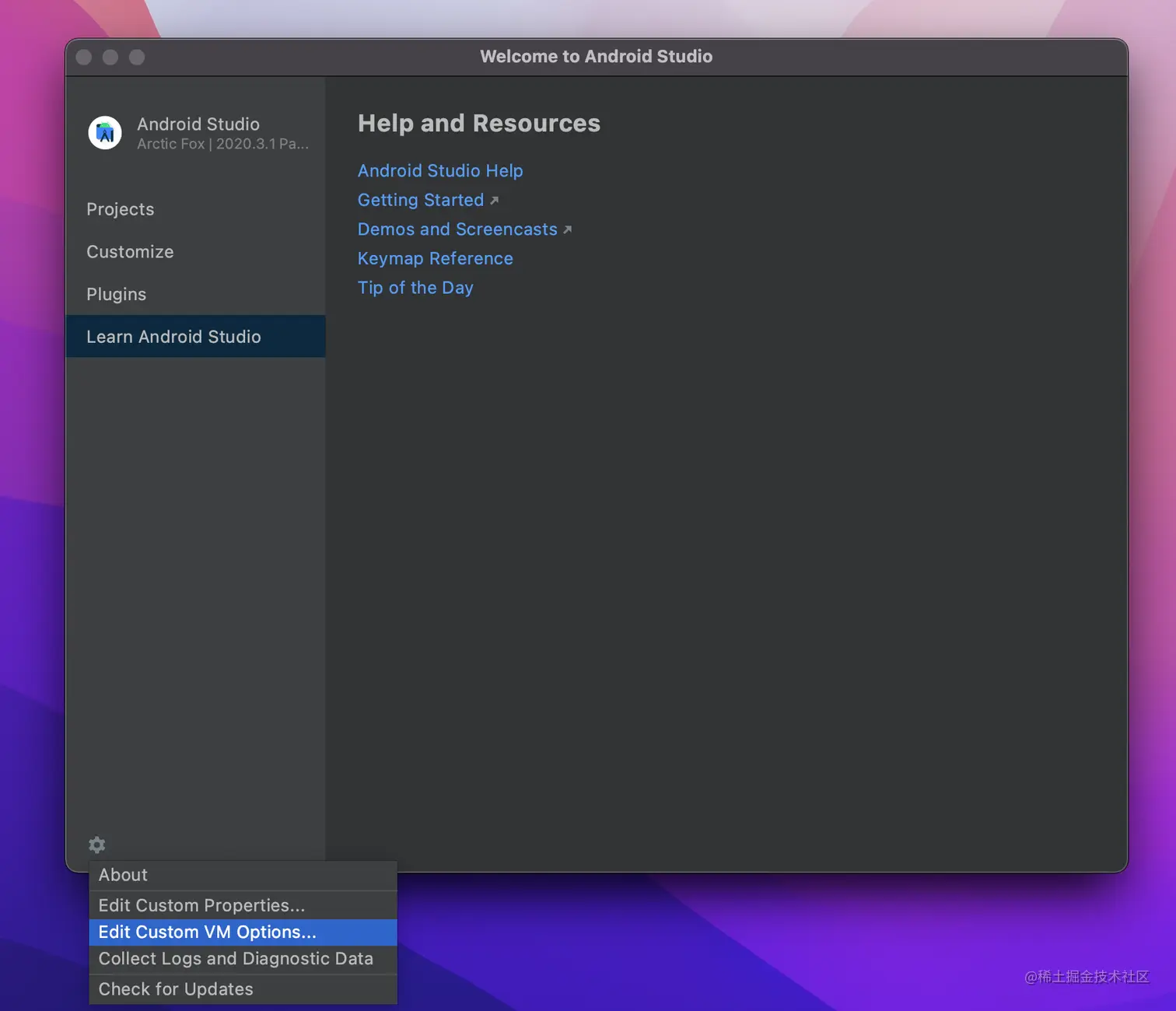1176x1011 pixels.
Task: Minimize the Welcome to Android Studio window
Action: (110, 58)
